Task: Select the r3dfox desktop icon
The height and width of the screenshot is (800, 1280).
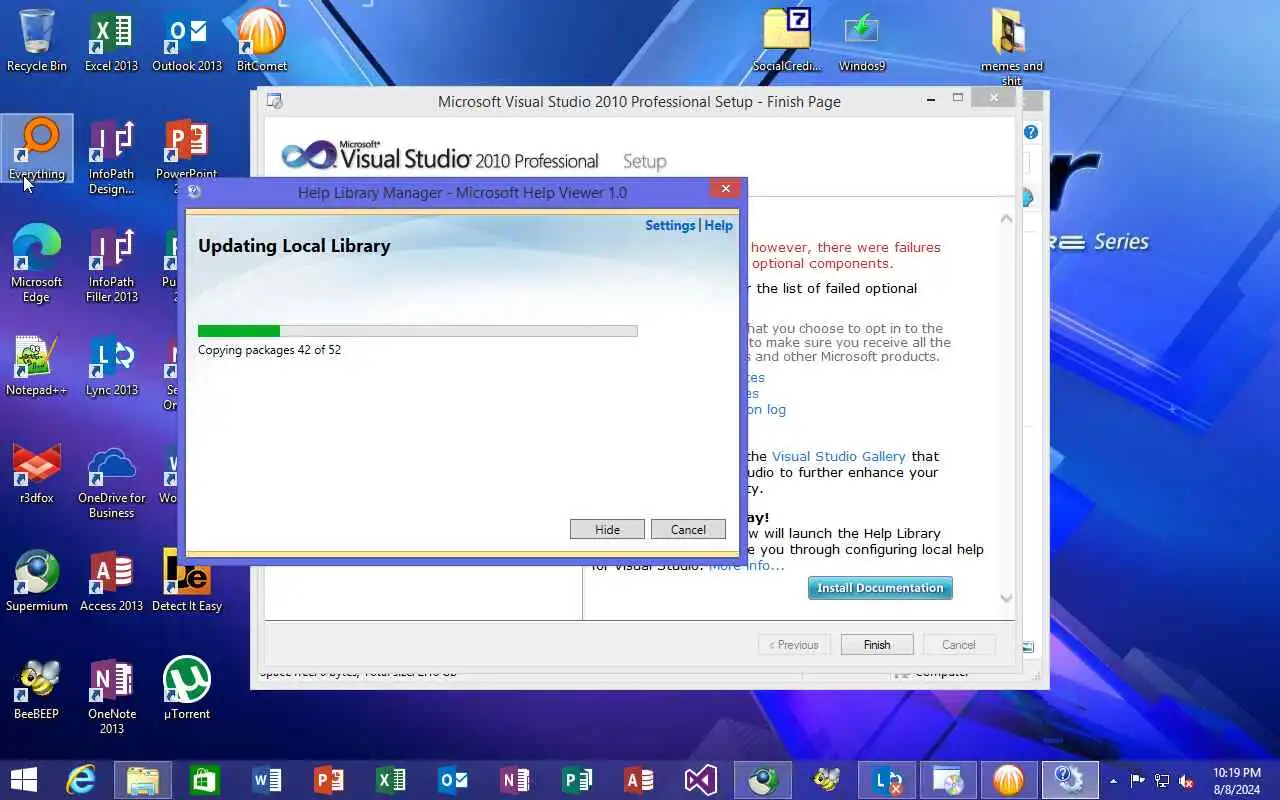Action: (x=37, y=473)
